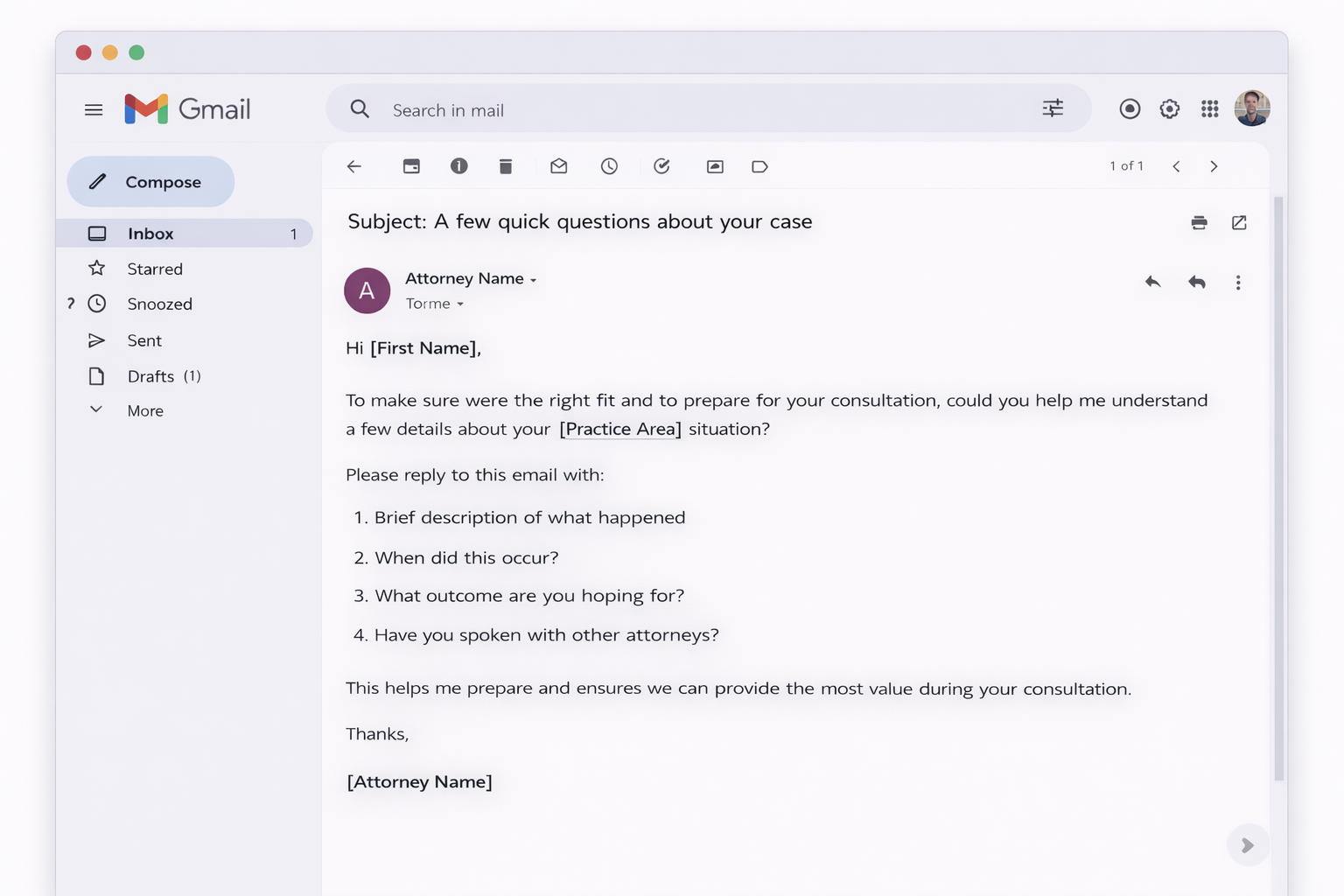Image resolution: width=1344 pixels, height=896 pixels.
Task: Mark the message as unread
Action: click(559, 166)
